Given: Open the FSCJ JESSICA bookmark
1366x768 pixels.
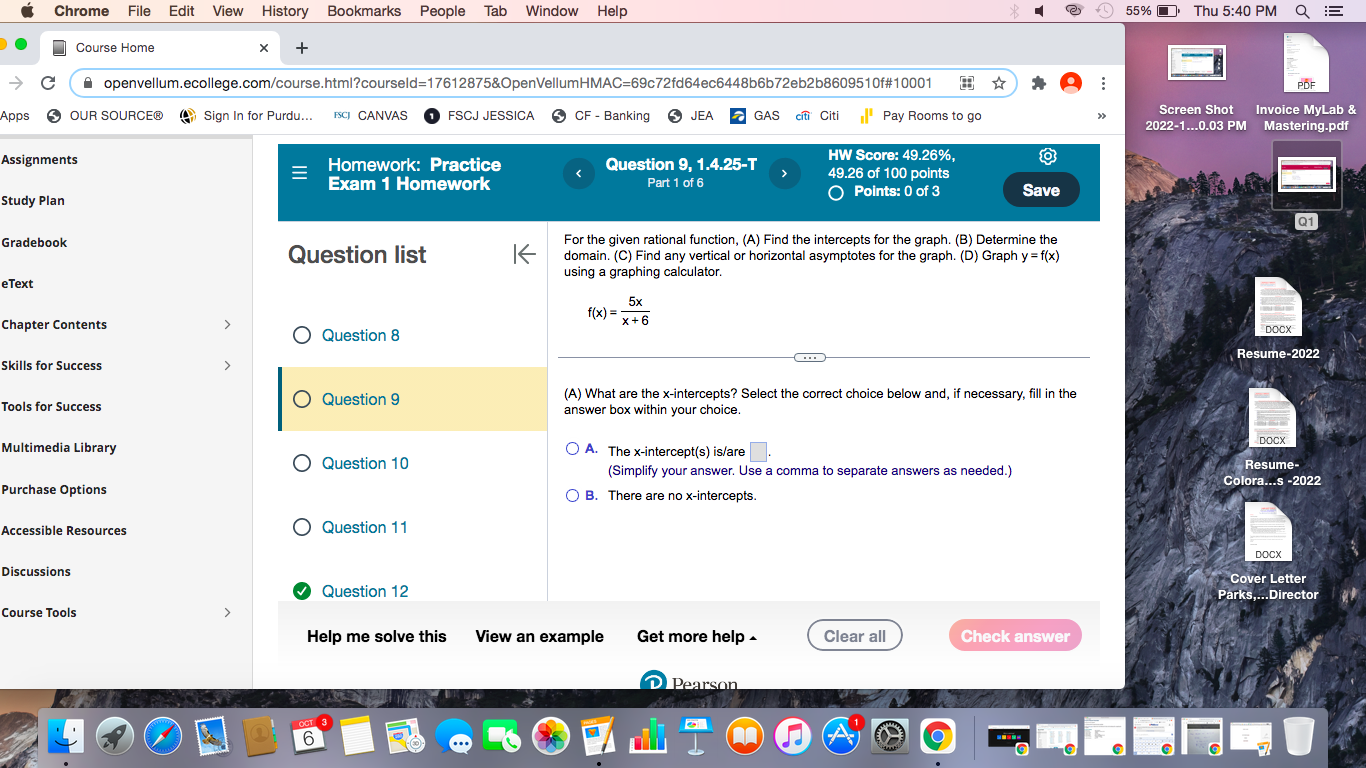Looking at the screenshot, I should (x=480, y=116).
